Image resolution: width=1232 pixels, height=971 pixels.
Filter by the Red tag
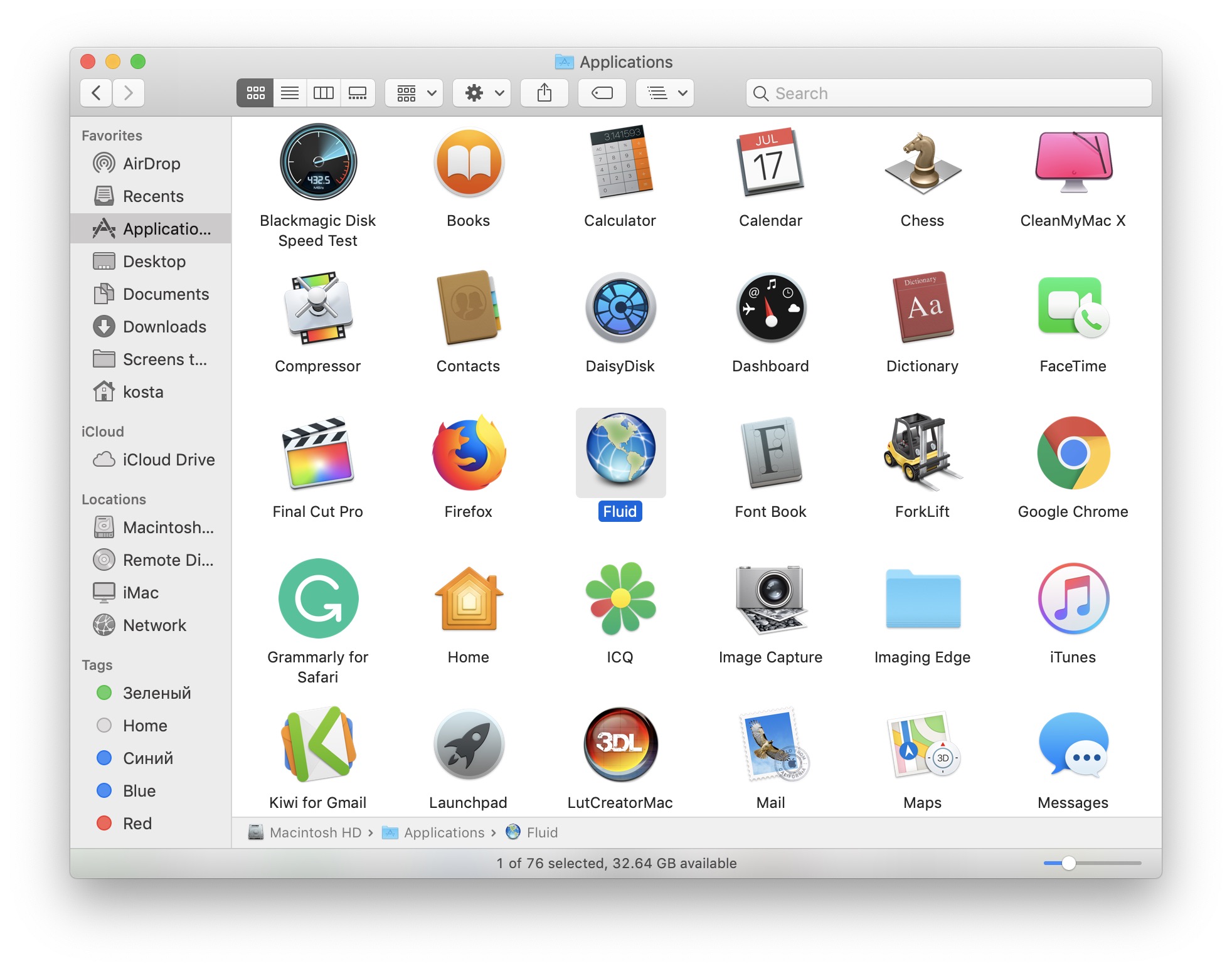point(151,824)
